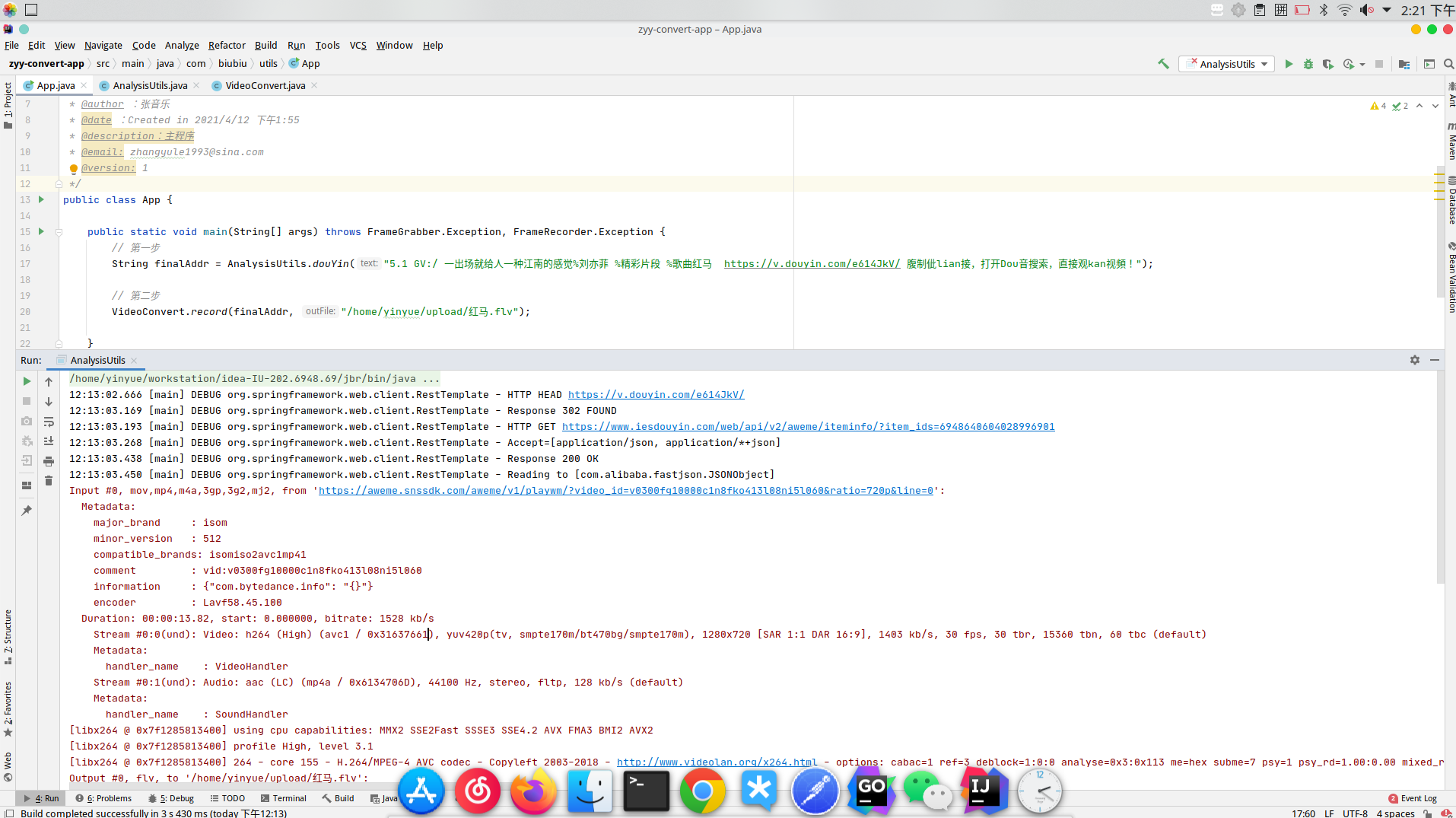Pin the AnalysisUtils run tab

click(x=27, y=511)
